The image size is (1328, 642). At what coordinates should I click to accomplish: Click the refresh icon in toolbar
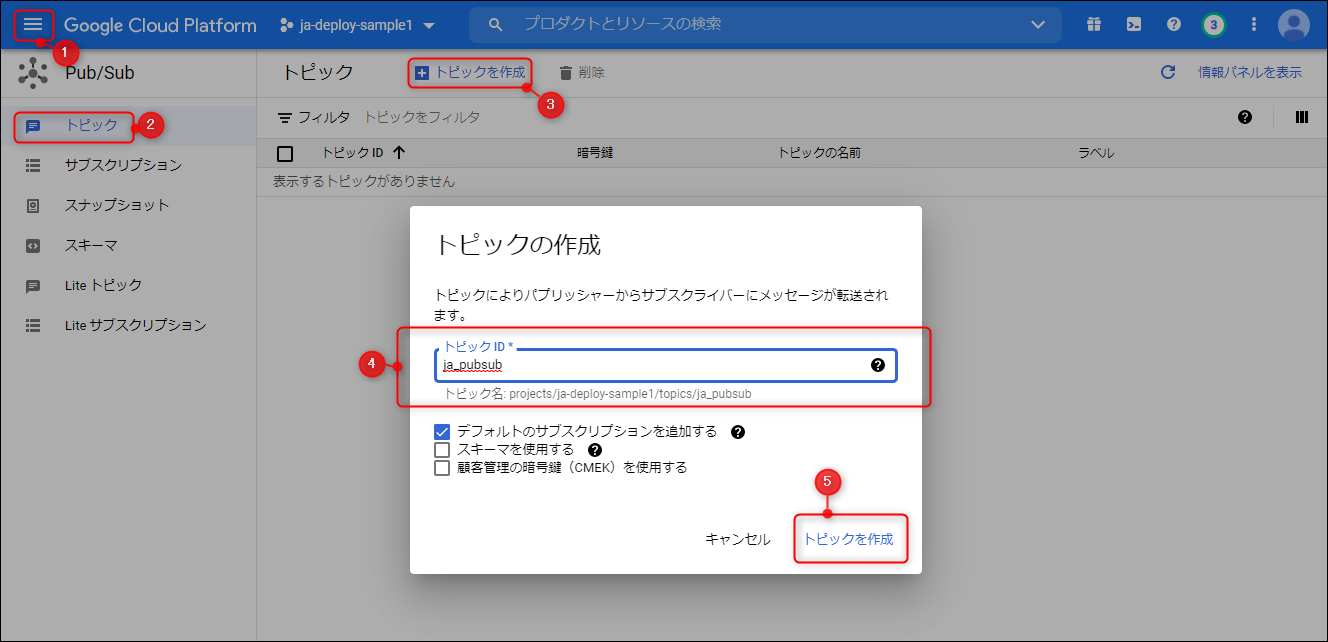pos(1167,73)
